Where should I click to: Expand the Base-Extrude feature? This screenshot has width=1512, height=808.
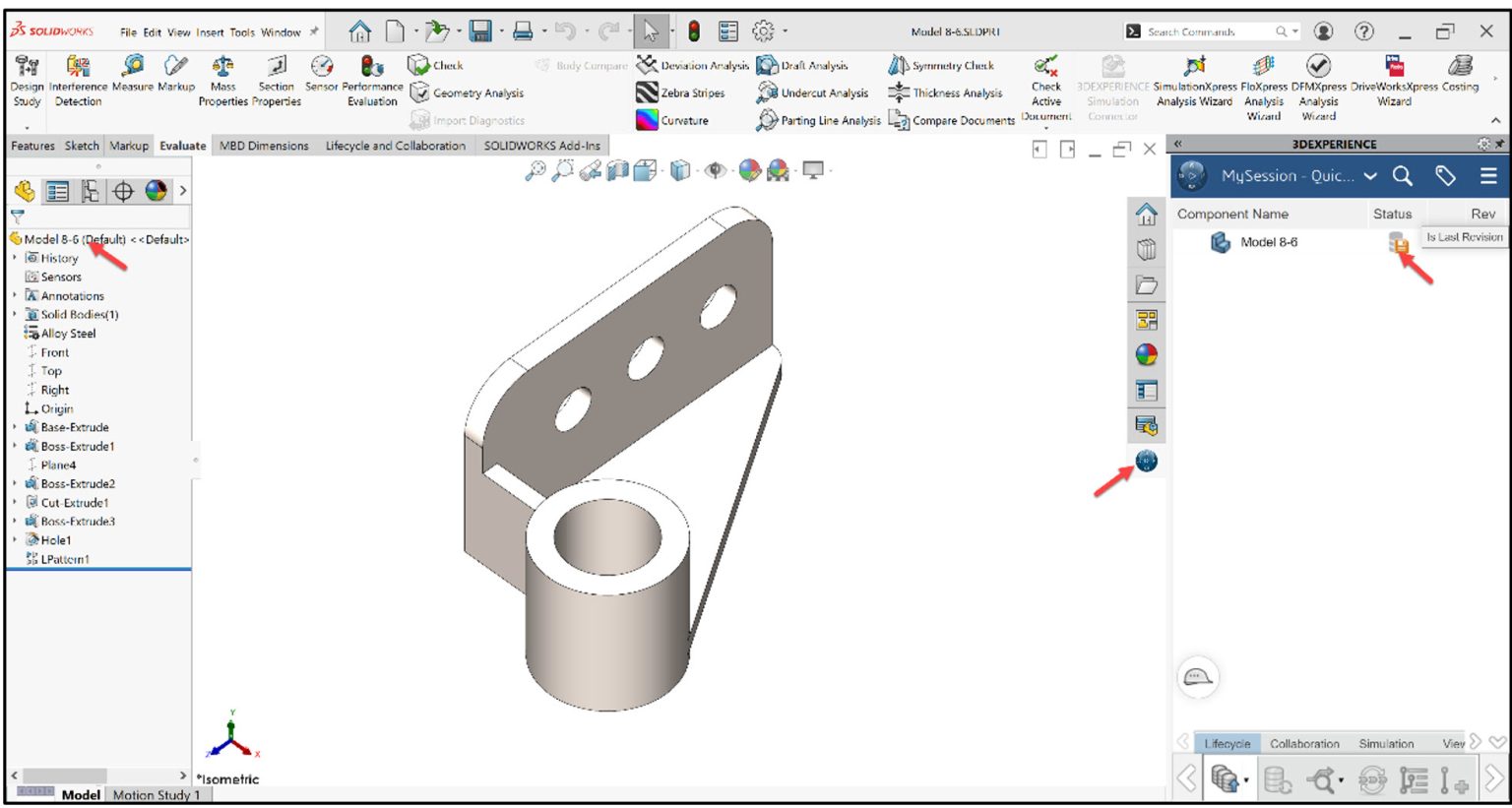(14, 426)
